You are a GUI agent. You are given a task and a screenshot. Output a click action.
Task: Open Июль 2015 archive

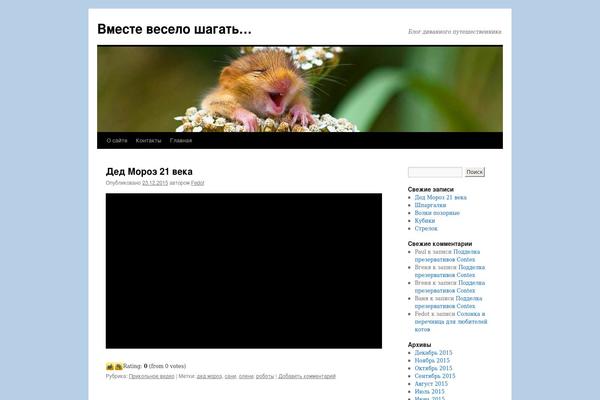click(x=429, y=392)
